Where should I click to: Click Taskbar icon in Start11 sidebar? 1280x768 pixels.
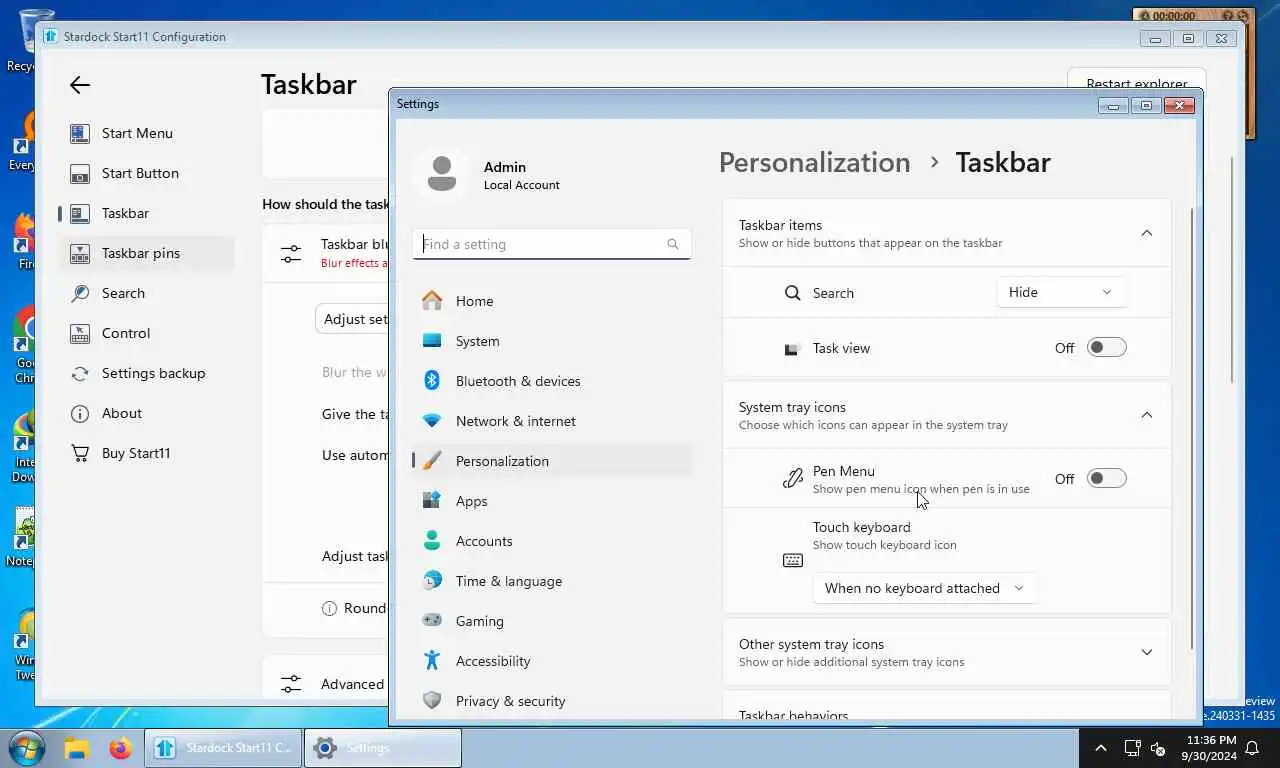pyautogui.click(x=80, y=213)
